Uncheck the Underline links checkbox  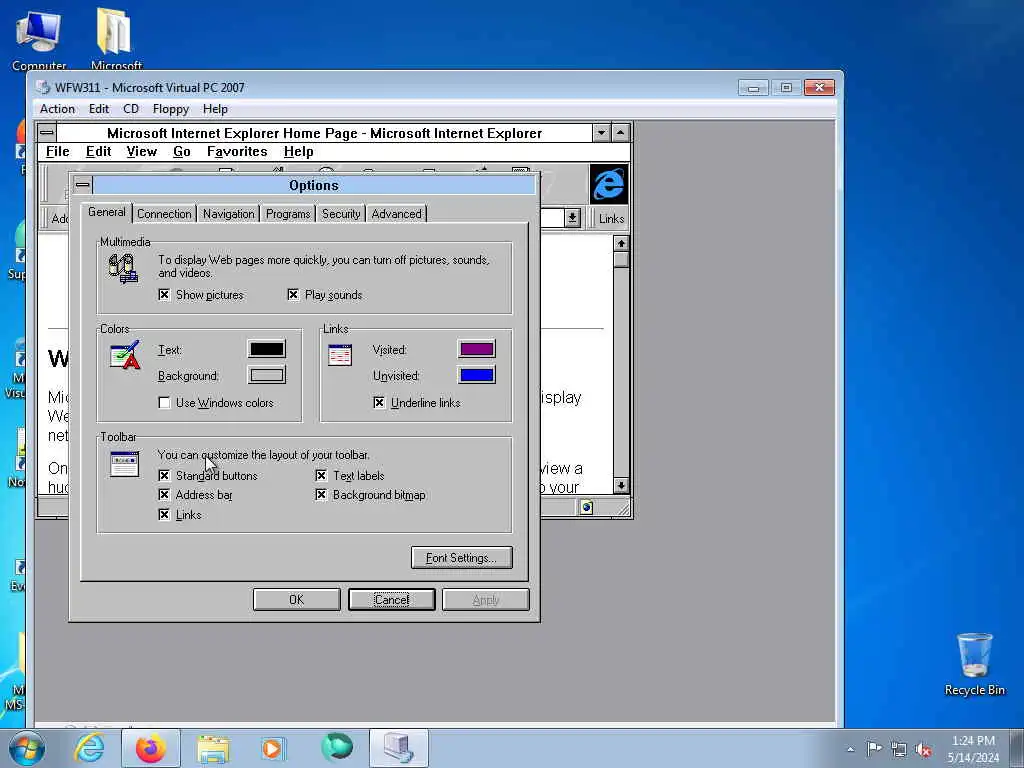[379, 402]
